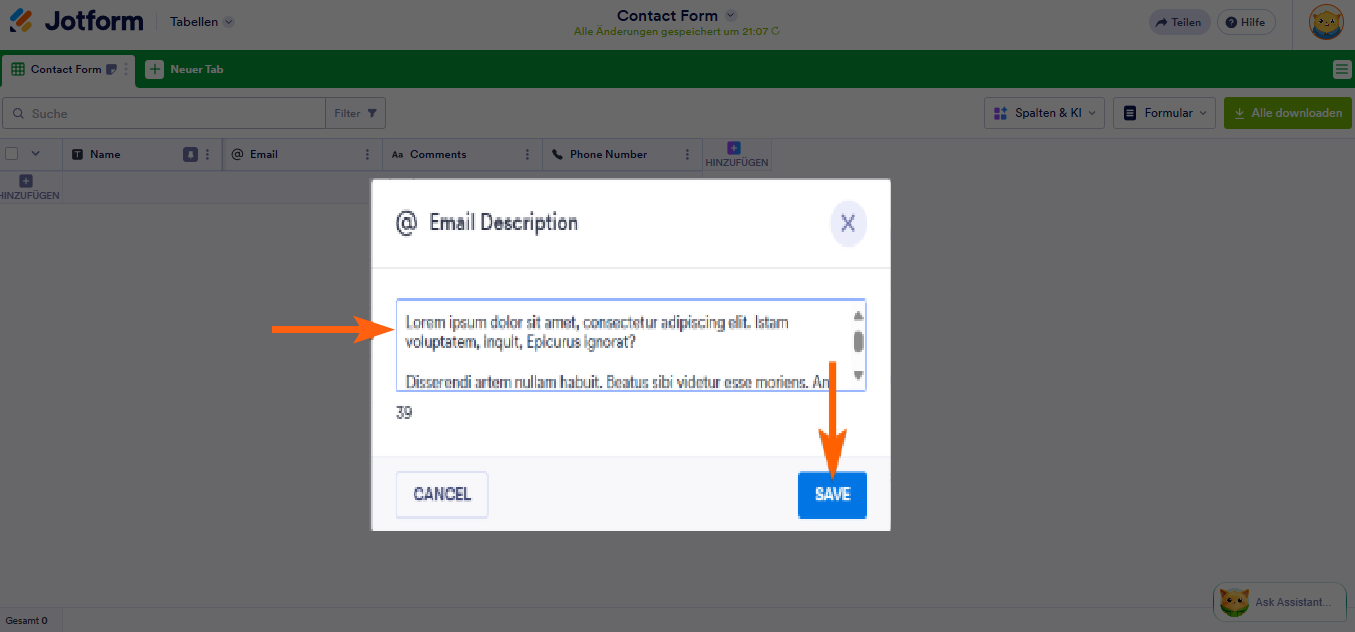Click the Jotform logo
The width and height of the screenshot is (1355, 632).
tap(77, 21)
